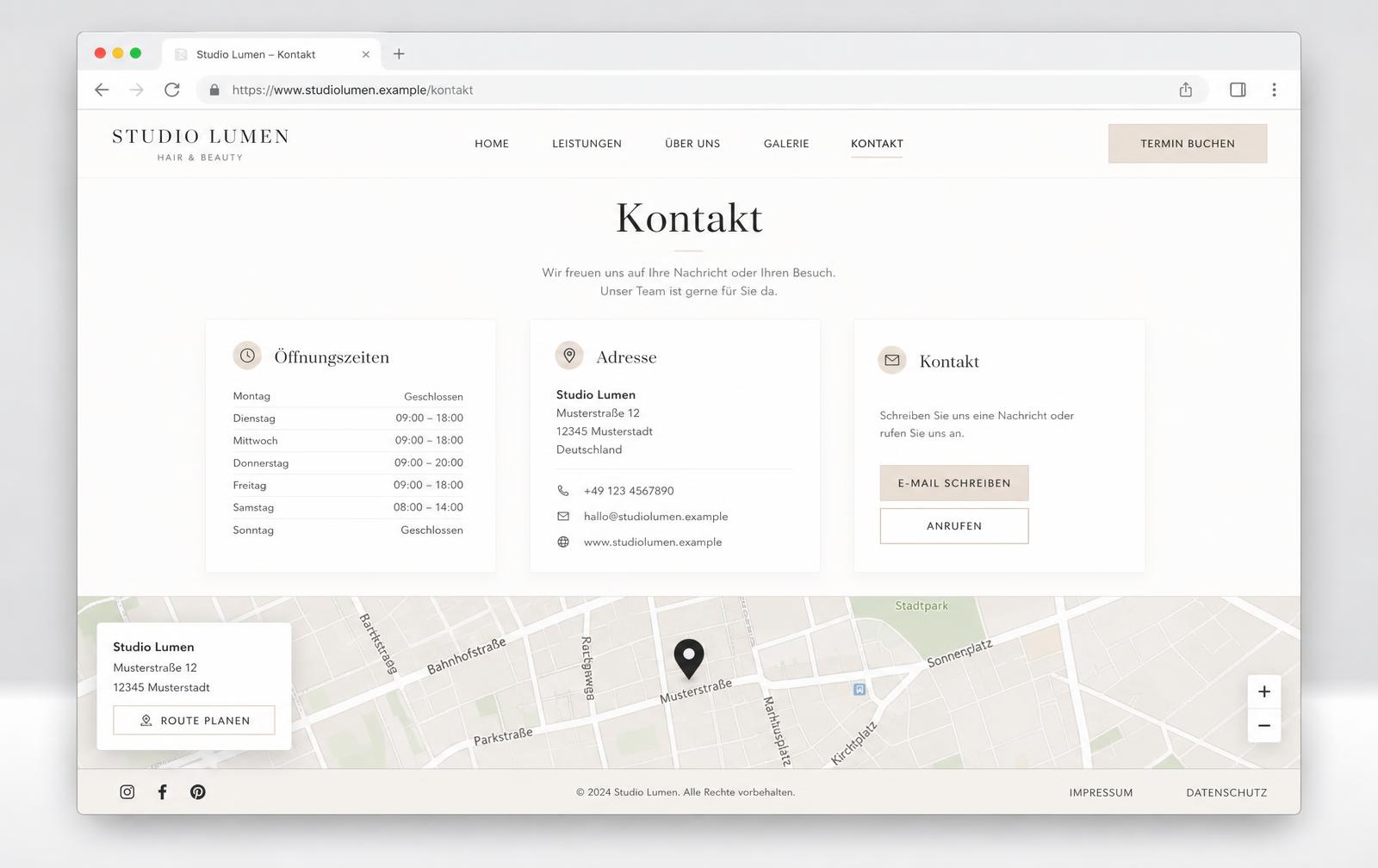Image resolution: width=1378 pixels, height=868 pixels.
Task: Select the Kontakt navigation item
Action: [x=877, y=144]
